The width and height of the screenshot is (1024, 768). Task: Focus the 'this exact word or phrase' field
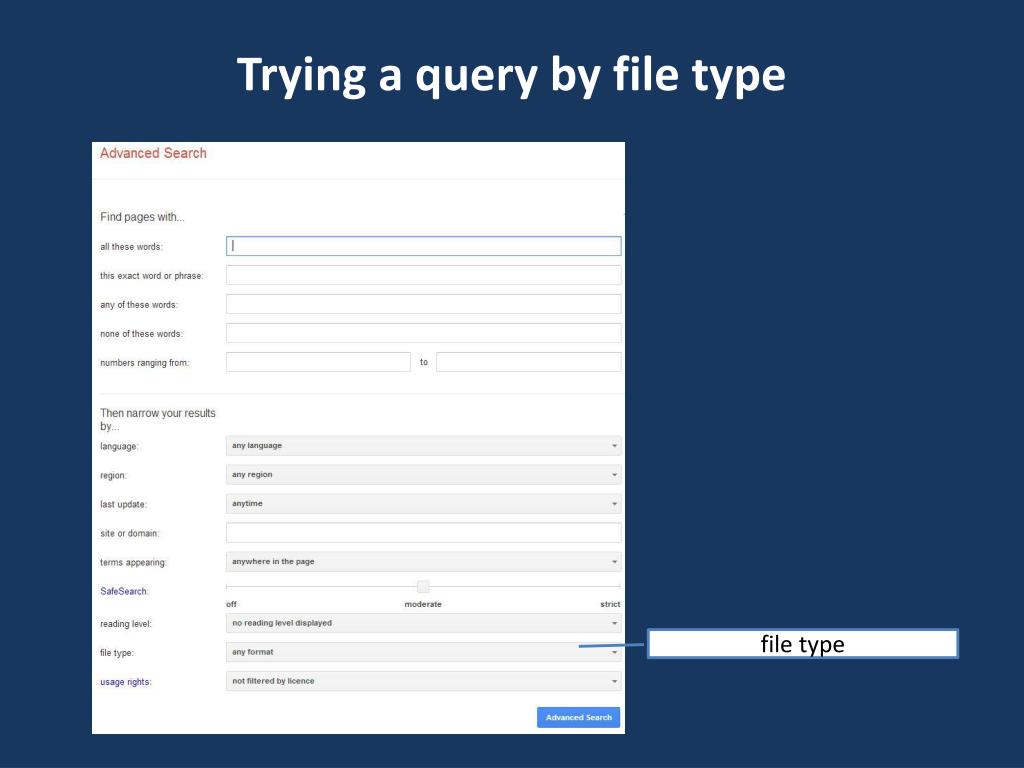click(x=423, y=275)
